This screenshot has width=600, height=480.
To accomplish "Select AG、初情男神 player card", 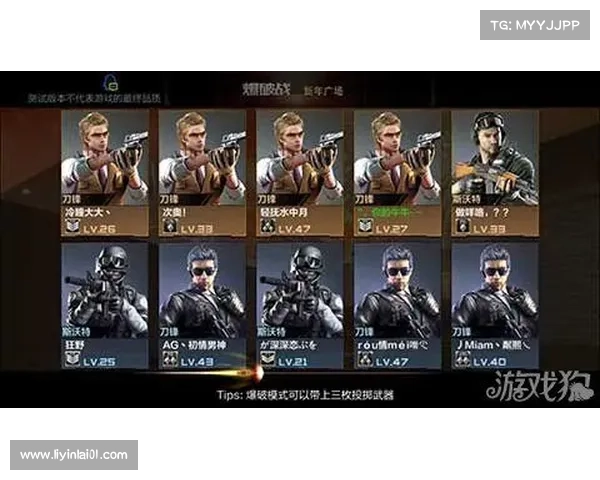I will pyautogui.click(x=203, y=305).
